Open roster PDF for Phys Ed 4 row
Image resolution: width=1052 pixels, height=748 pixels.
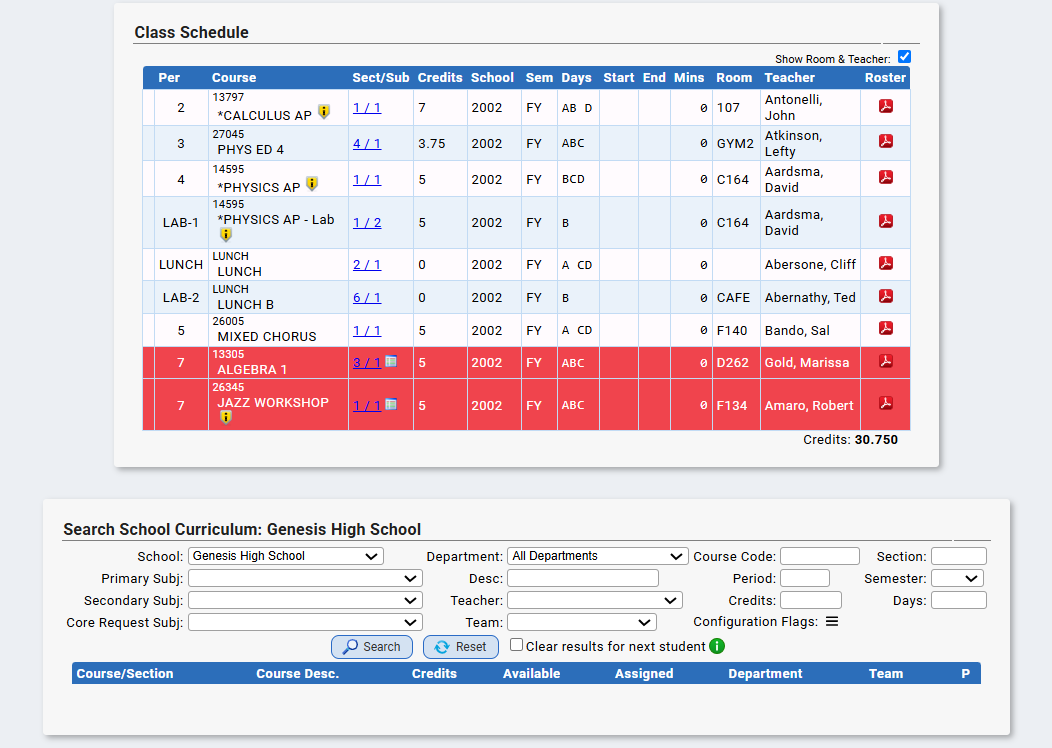click(886, 141)
